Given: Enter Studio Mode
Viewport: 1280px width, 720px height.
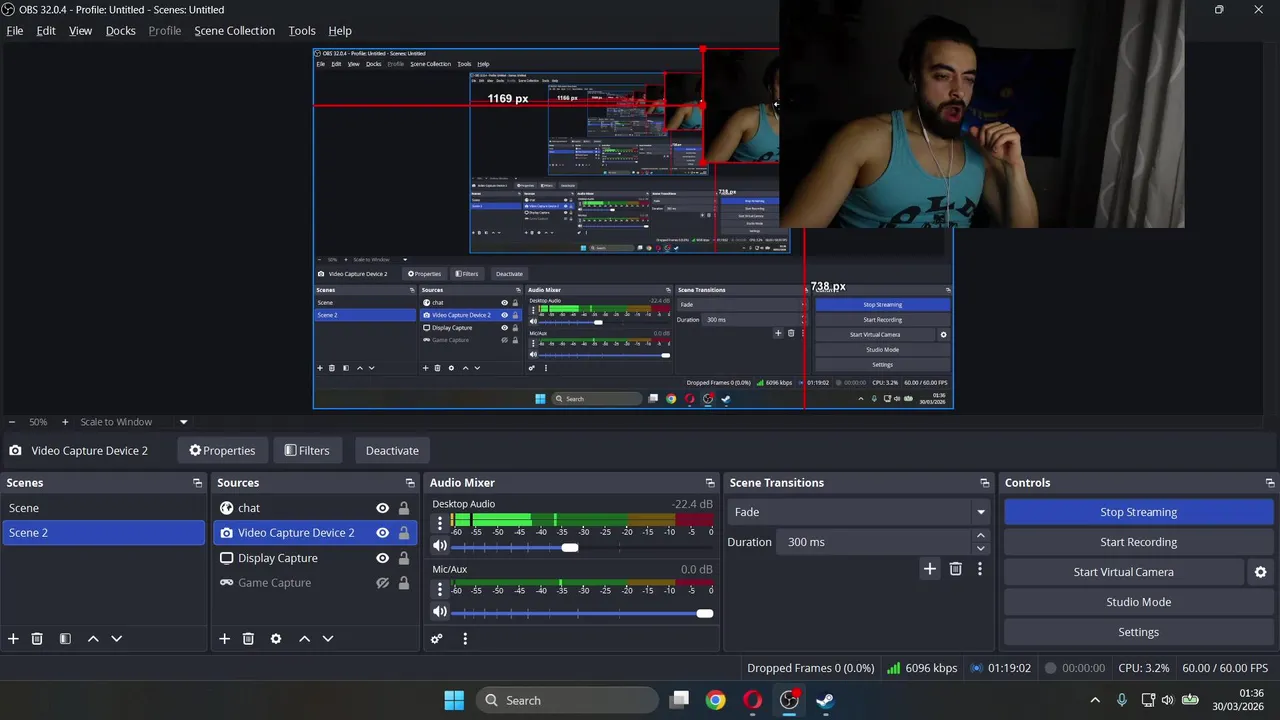Looking at the screenshot, I should click(x=1138, y=602).
